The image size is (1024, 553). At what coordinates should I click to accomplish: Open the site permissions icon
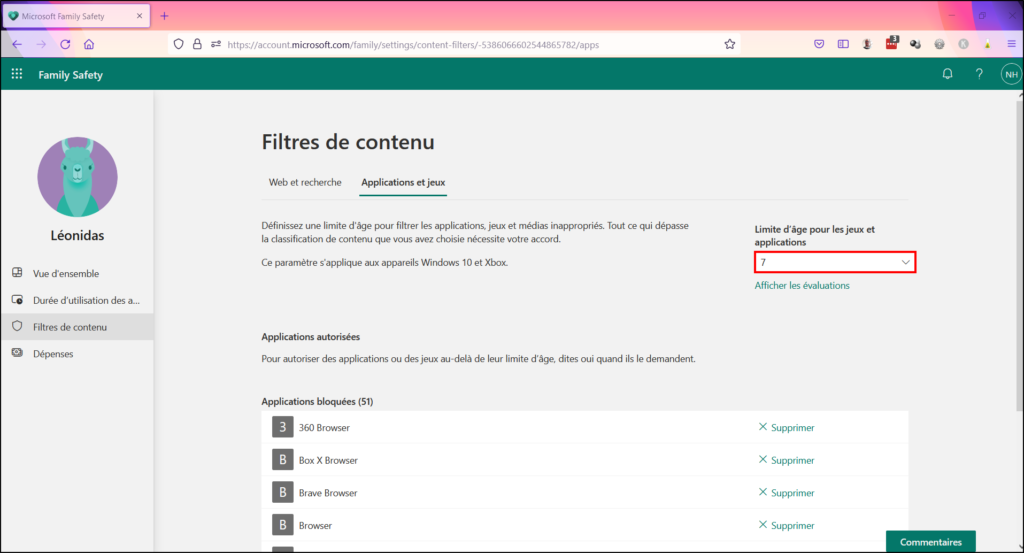216,44
